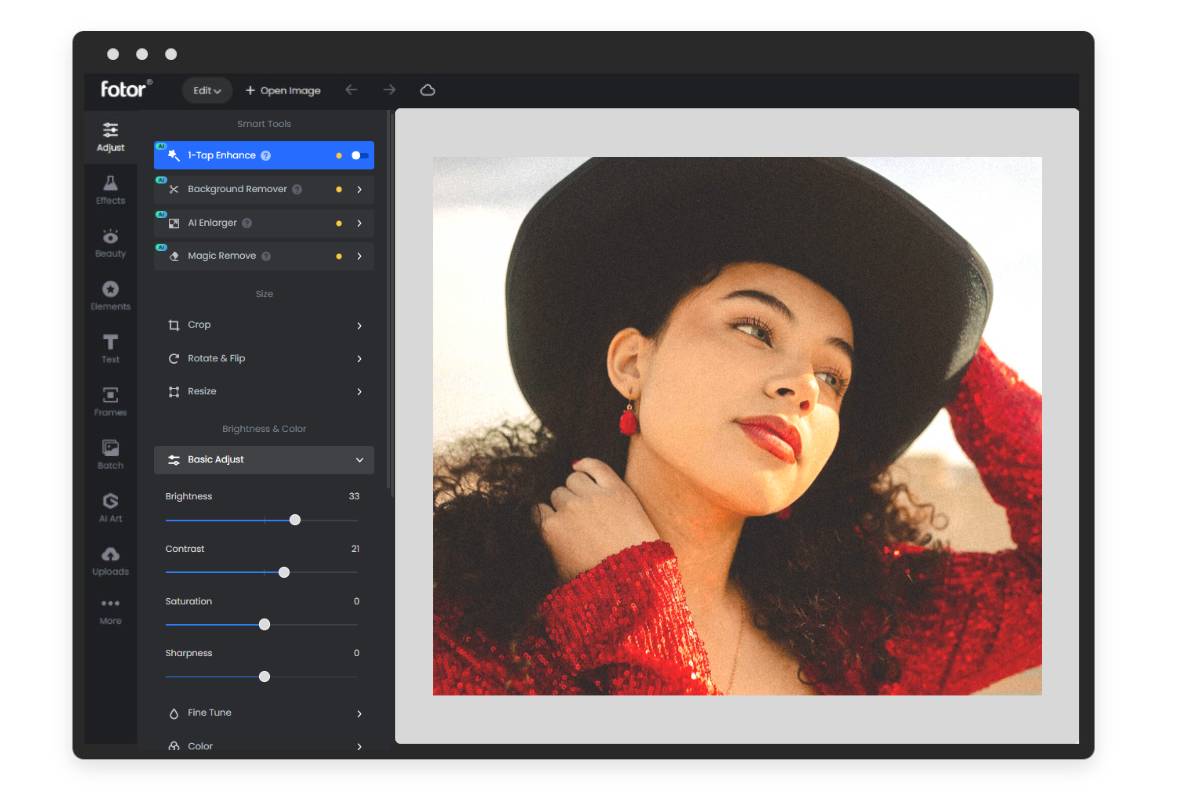Open the Beauty tools panel
Viewport: 1200px width, 800px height.
(x=110, y=242)
